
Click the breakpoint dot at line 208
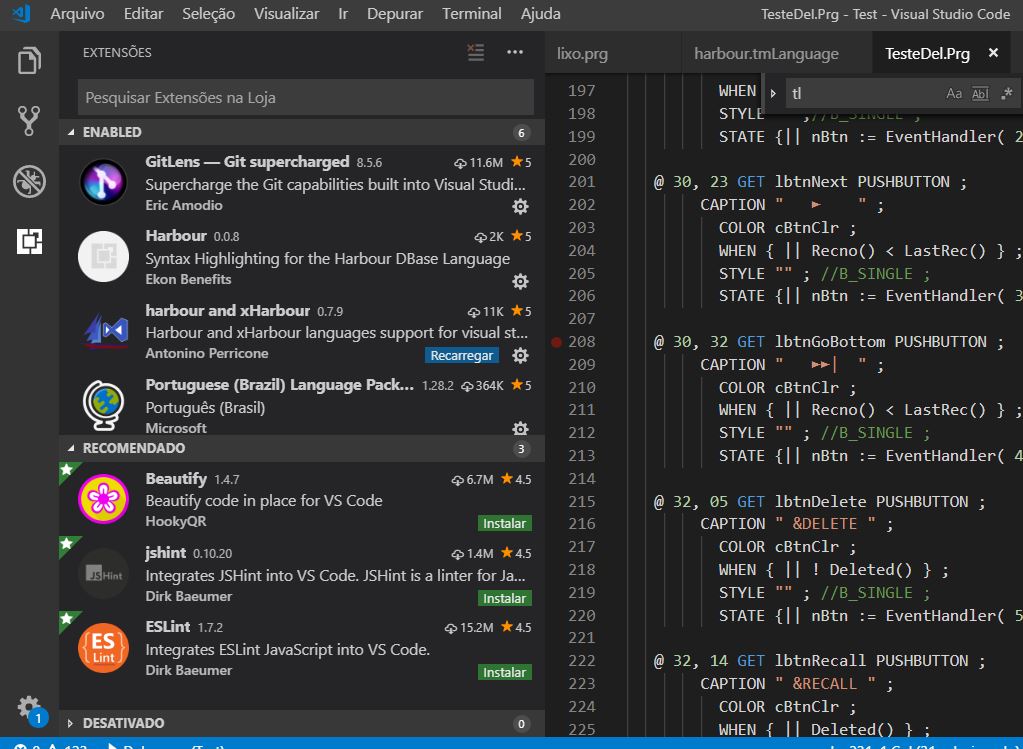(556, 342)
